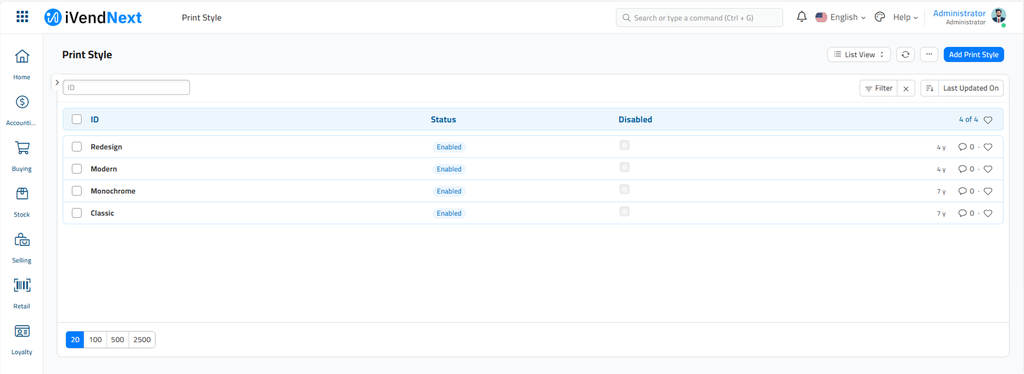The height and width of the screenshot is (374, 1024).
Task: Open the Filter options
Action: pos(878,88)
